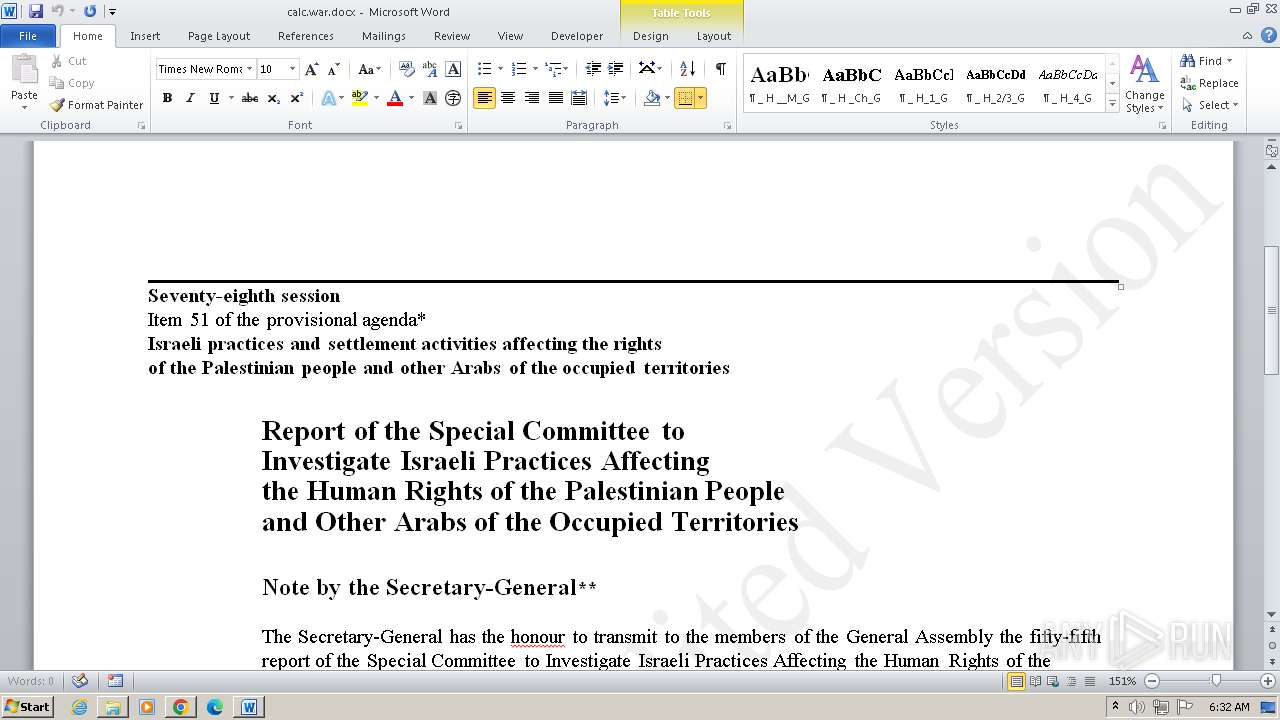This screenshot has width=1280, height=720.
Task: Apply the font color red A
Action: coord(395,98)
